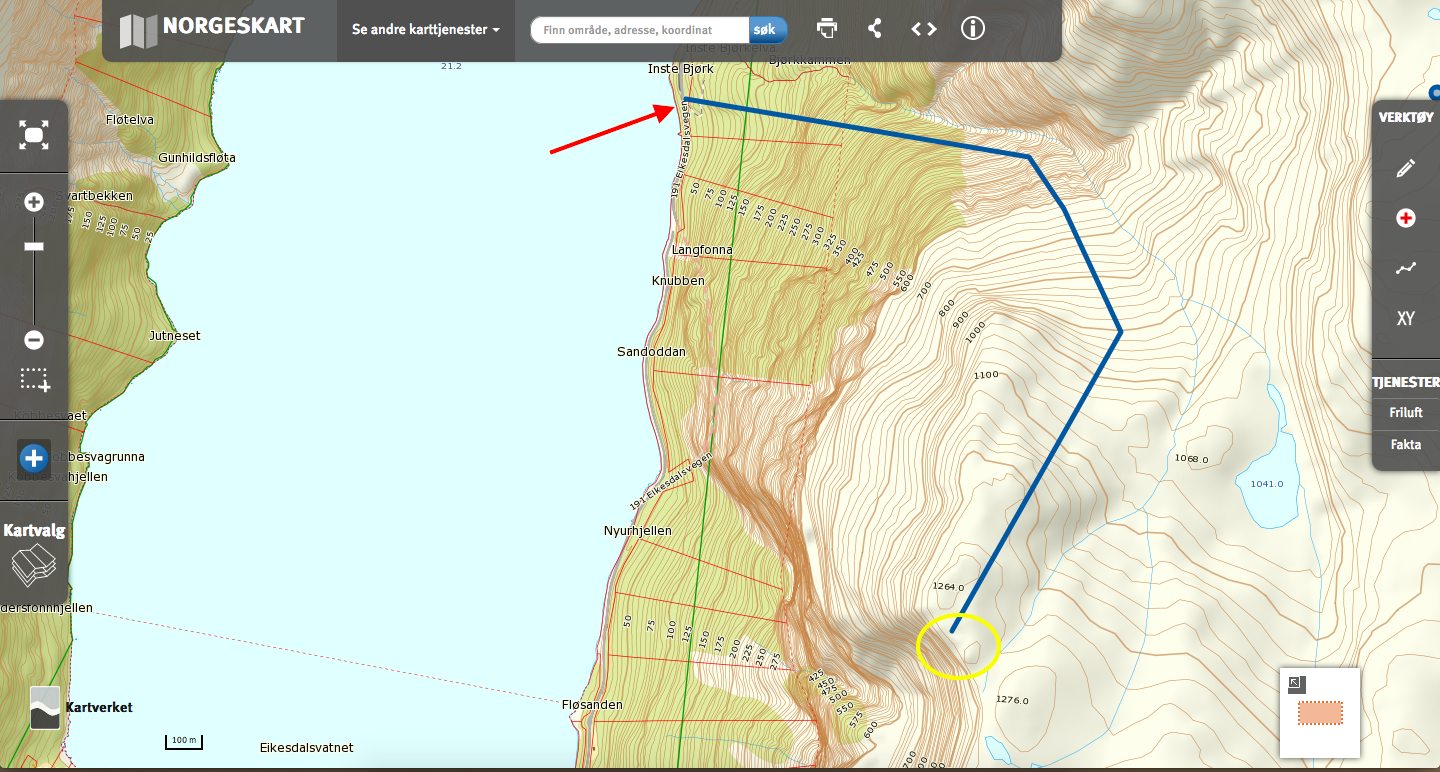
Task: Focus the 'Finn område, adresse, koordinat' search field
Action: coord(640,30)
